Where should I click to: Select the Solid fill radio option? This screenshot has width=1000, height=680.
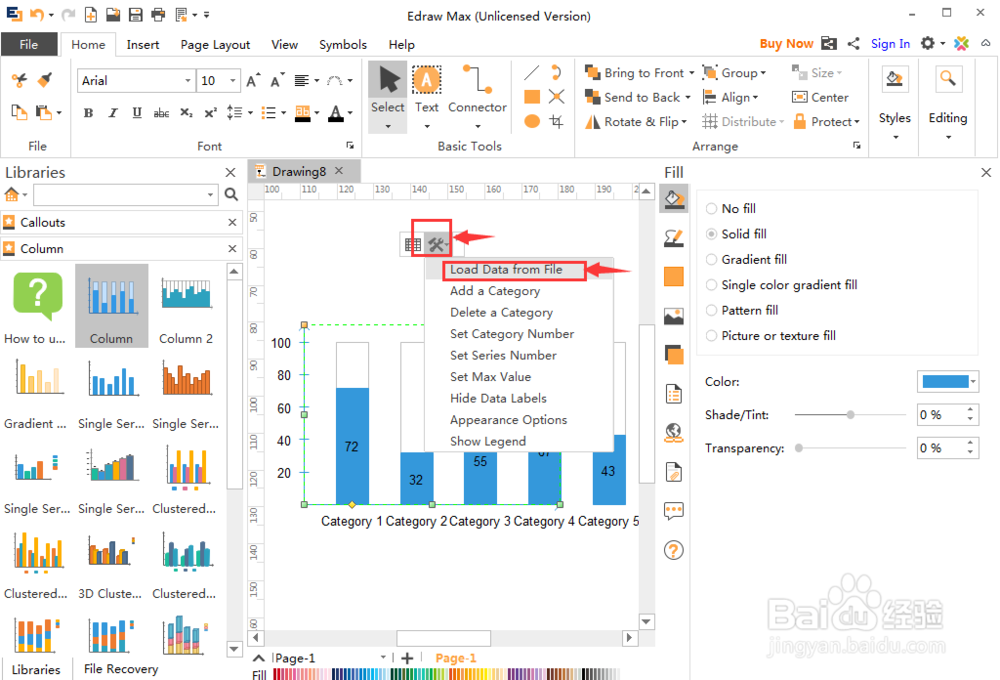point(736,234)
